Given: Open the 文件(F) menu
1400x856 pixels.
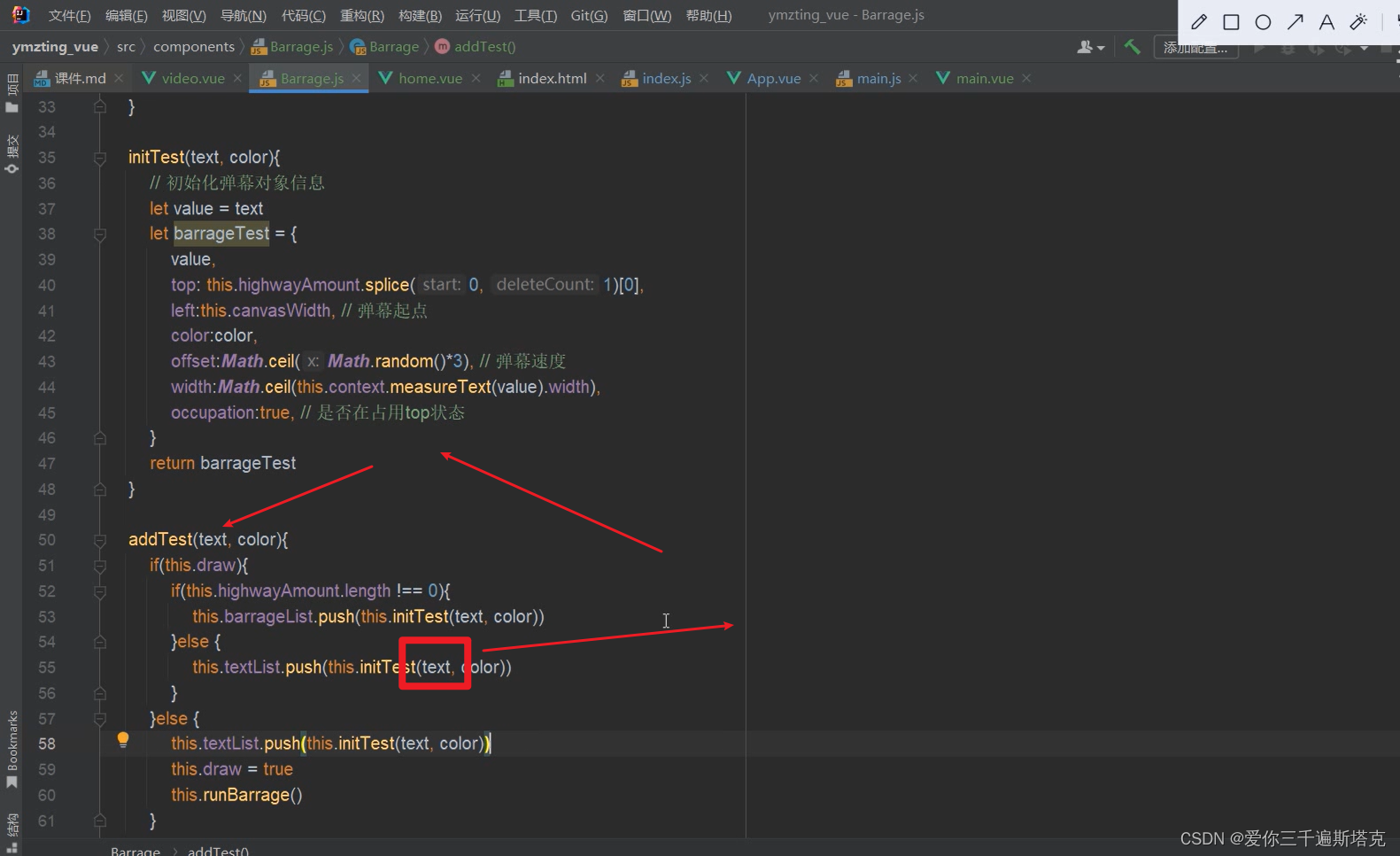Looking at the screenshot, I should click(69, 16).
